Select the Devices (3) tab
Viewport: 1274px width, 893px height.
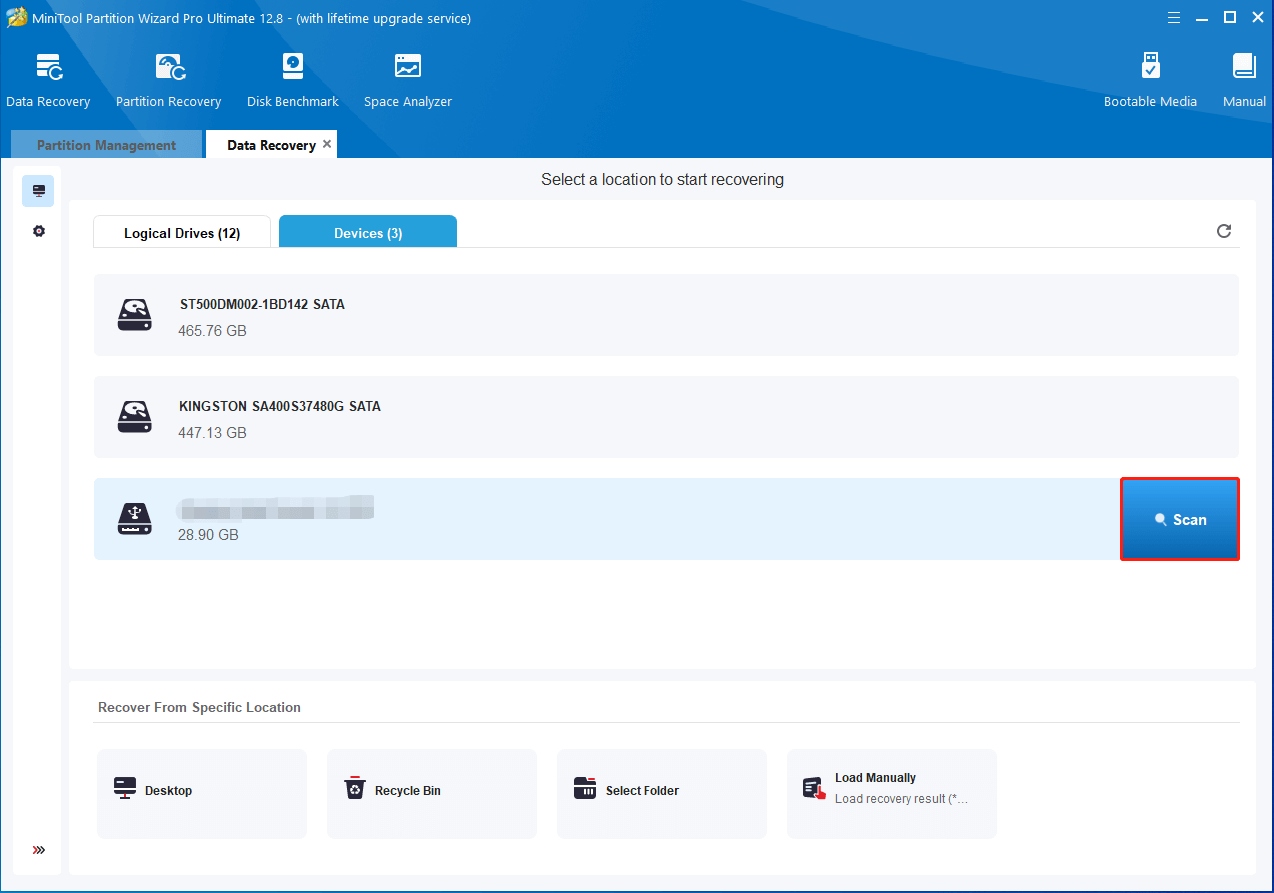368,233
